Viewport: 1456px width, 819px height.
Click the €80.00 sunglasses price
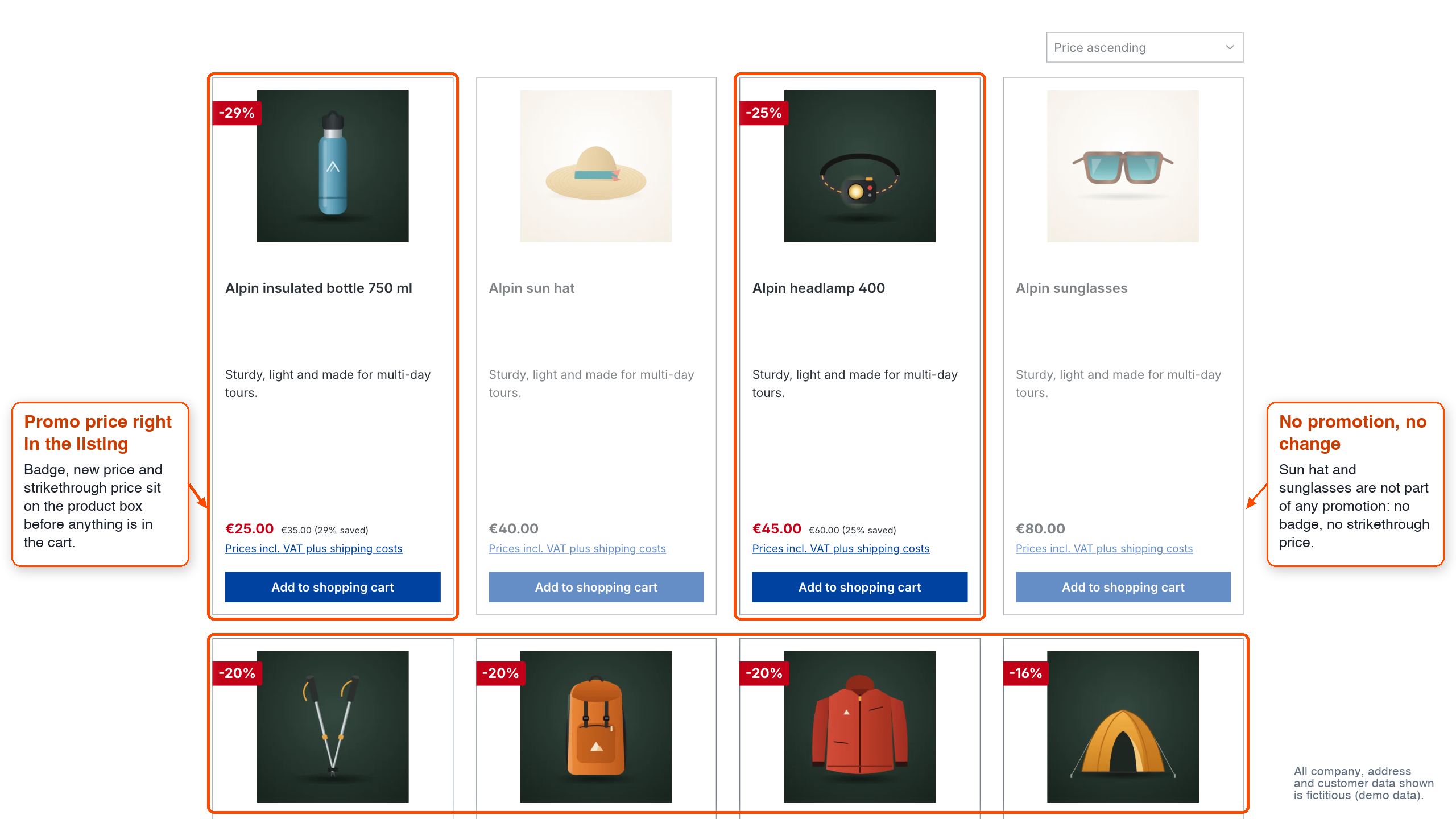[x=1040, y=529]
